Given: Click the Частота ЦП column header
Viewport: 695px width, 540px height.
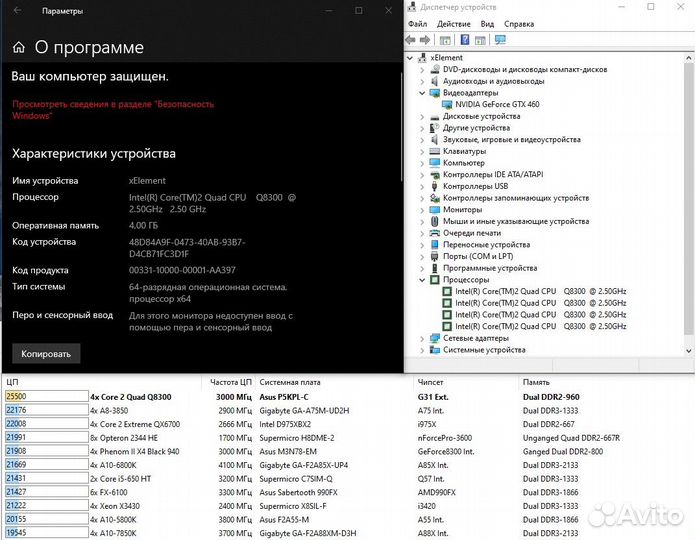Looking at the screenshot, I should coord(230,382).
